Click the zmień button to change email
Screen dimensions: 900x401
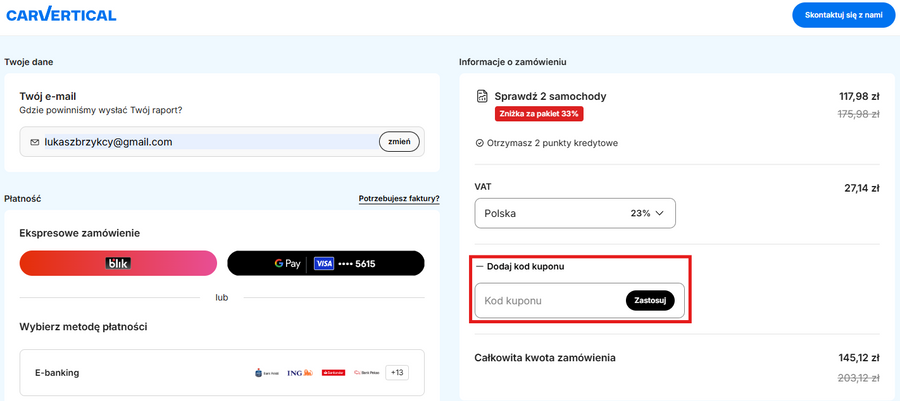pyautogui.click(x=399, y=142)
